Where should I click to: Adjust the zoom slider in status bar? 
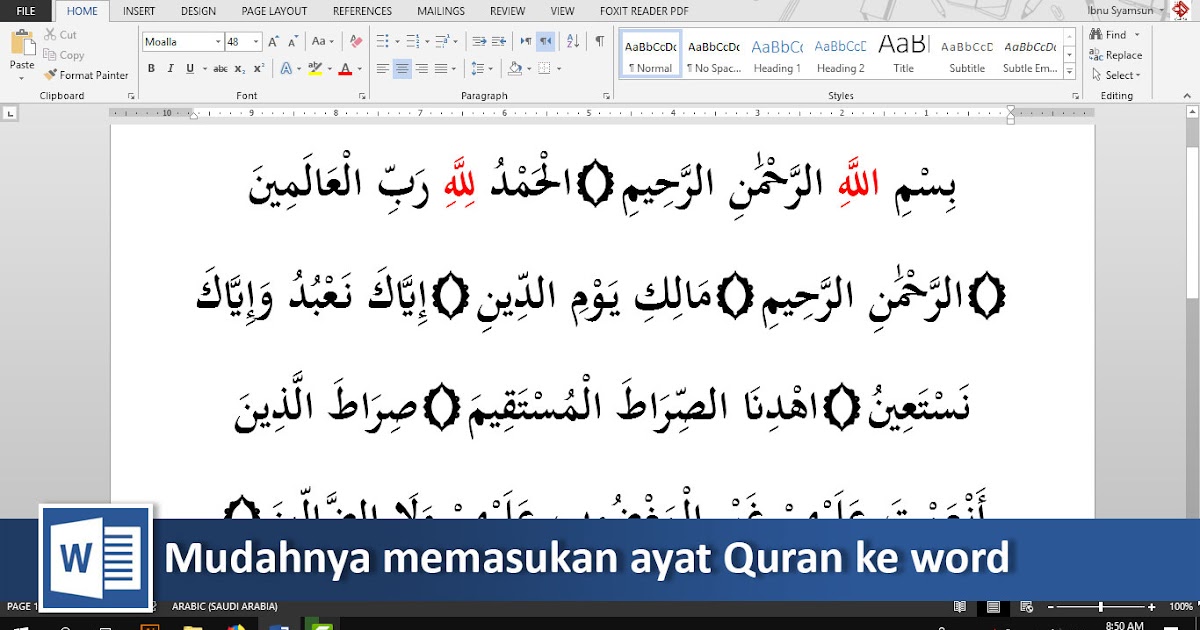(x=1101, y=607)
